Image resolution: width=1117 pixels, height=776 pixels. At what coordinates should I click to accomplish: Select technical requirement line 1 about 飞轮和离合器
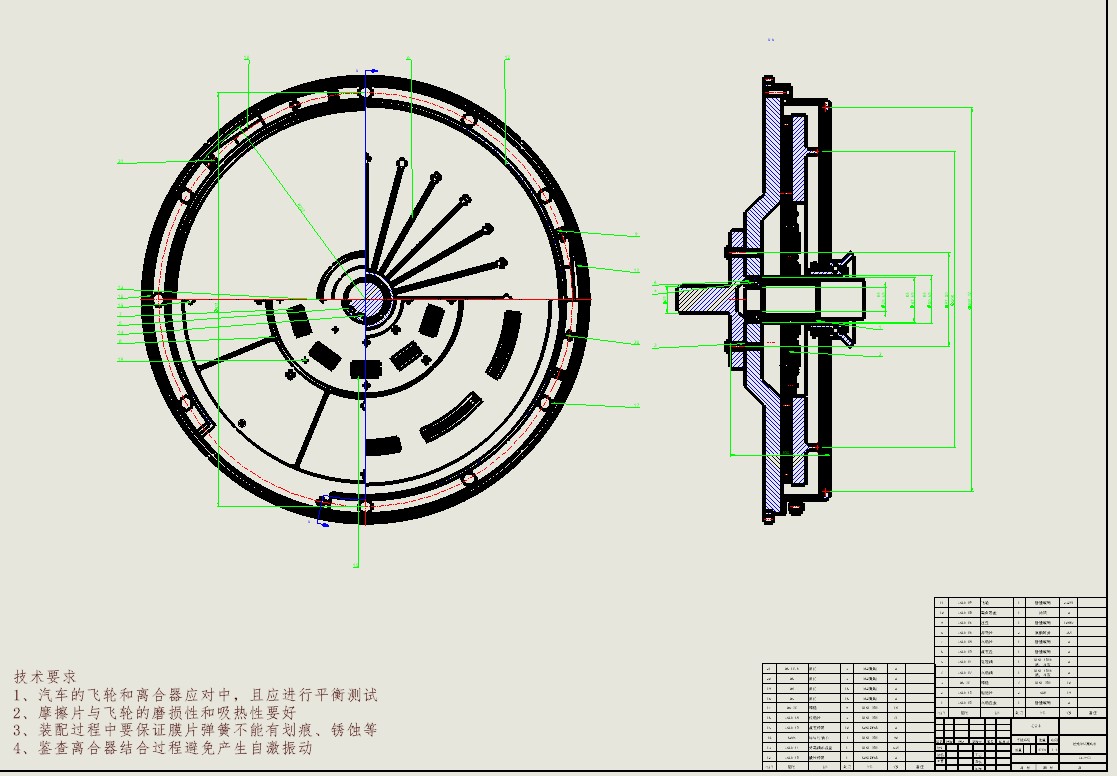point(195,695)
